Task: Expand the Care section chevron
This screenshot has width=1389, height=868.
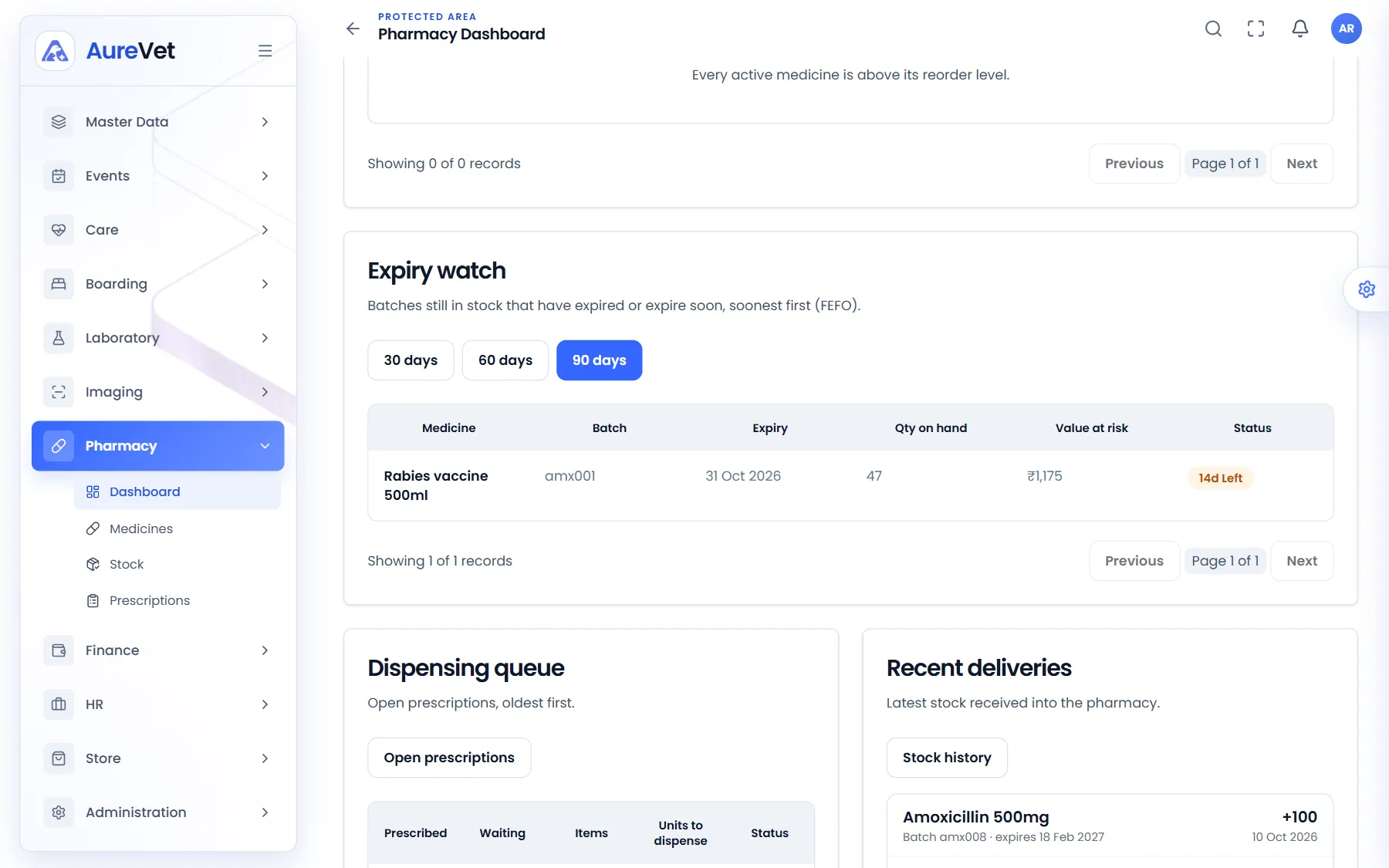Action: point(265,230)
